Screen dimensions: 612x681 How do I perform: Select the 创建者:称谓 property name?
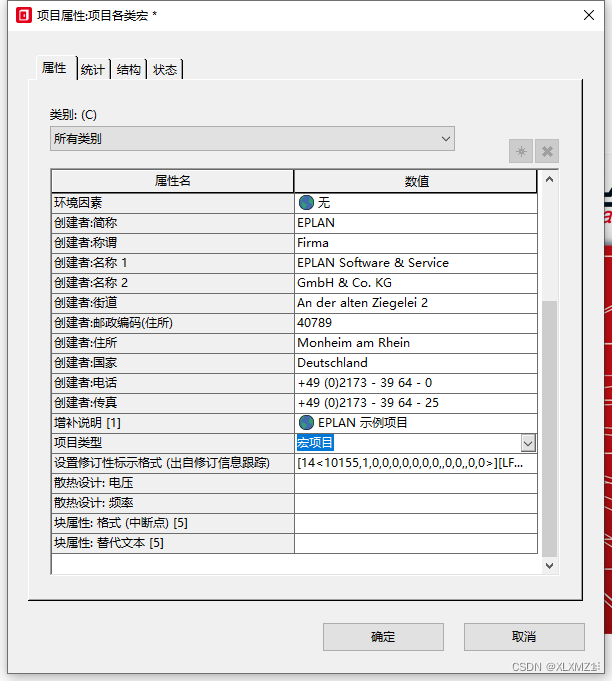tap(172, 243)
